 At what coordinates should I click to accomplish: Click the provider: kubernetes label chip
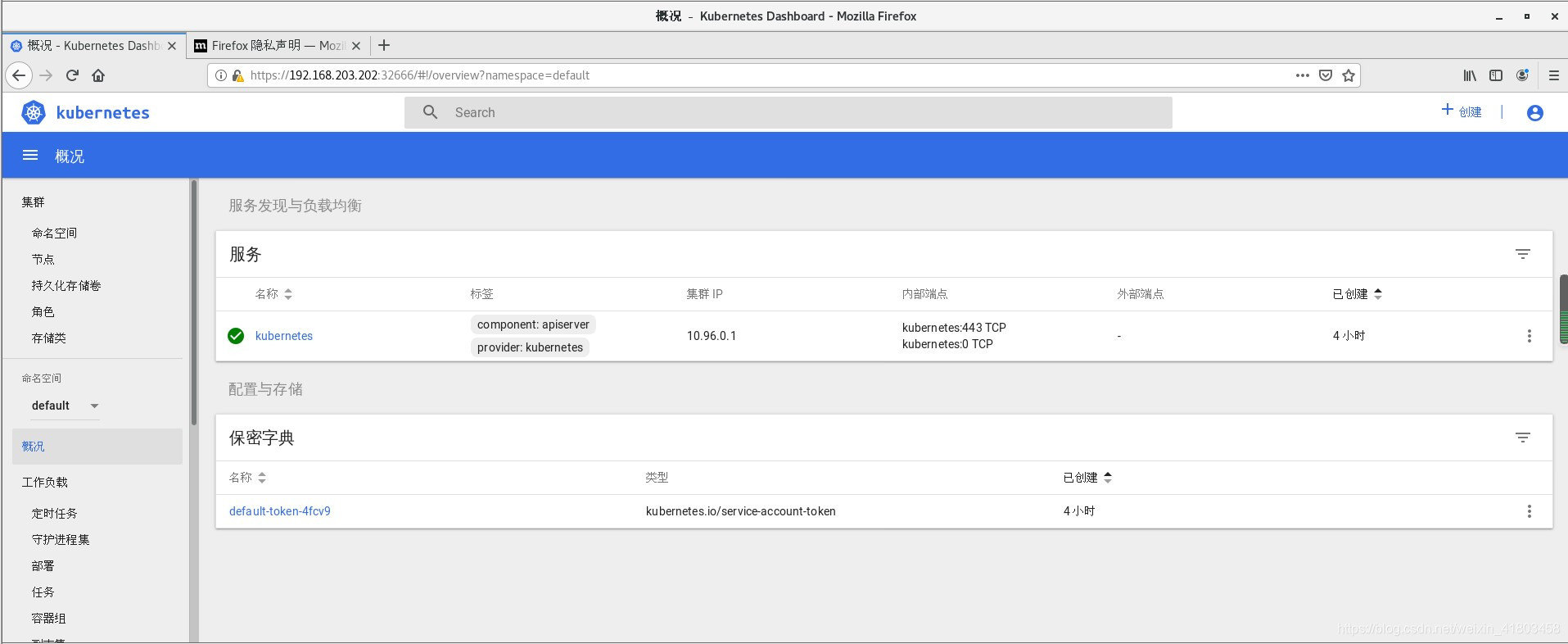530,347
